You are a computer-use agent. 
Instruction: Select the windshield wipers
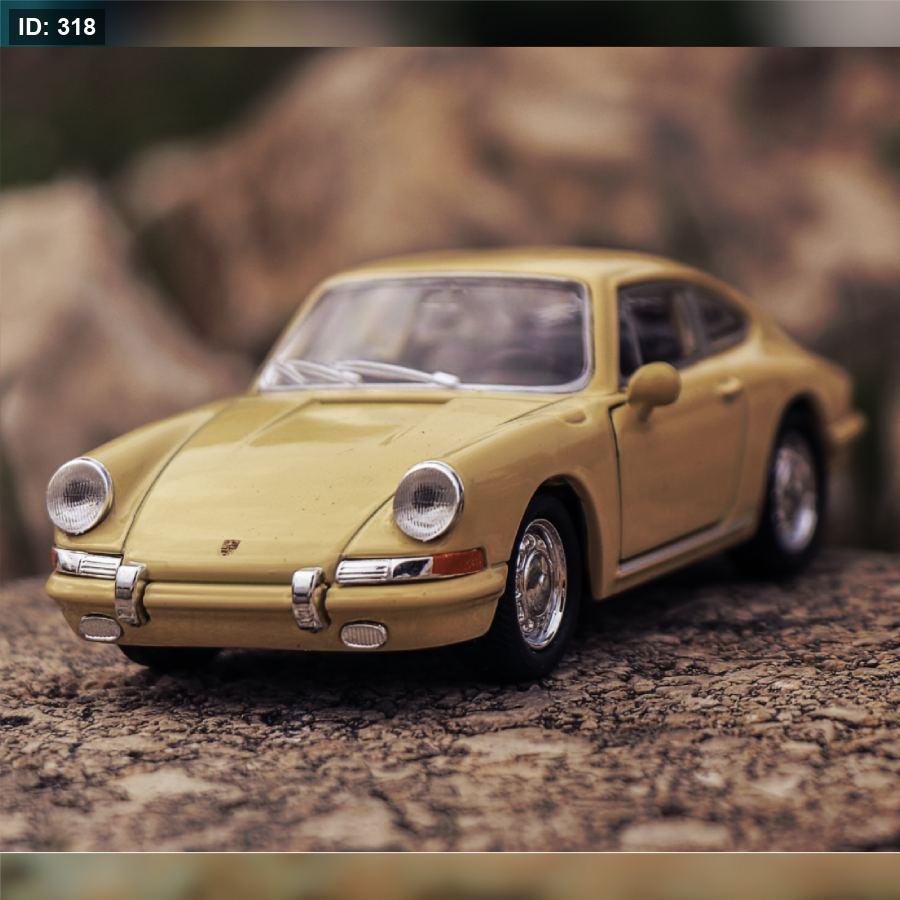365,372
